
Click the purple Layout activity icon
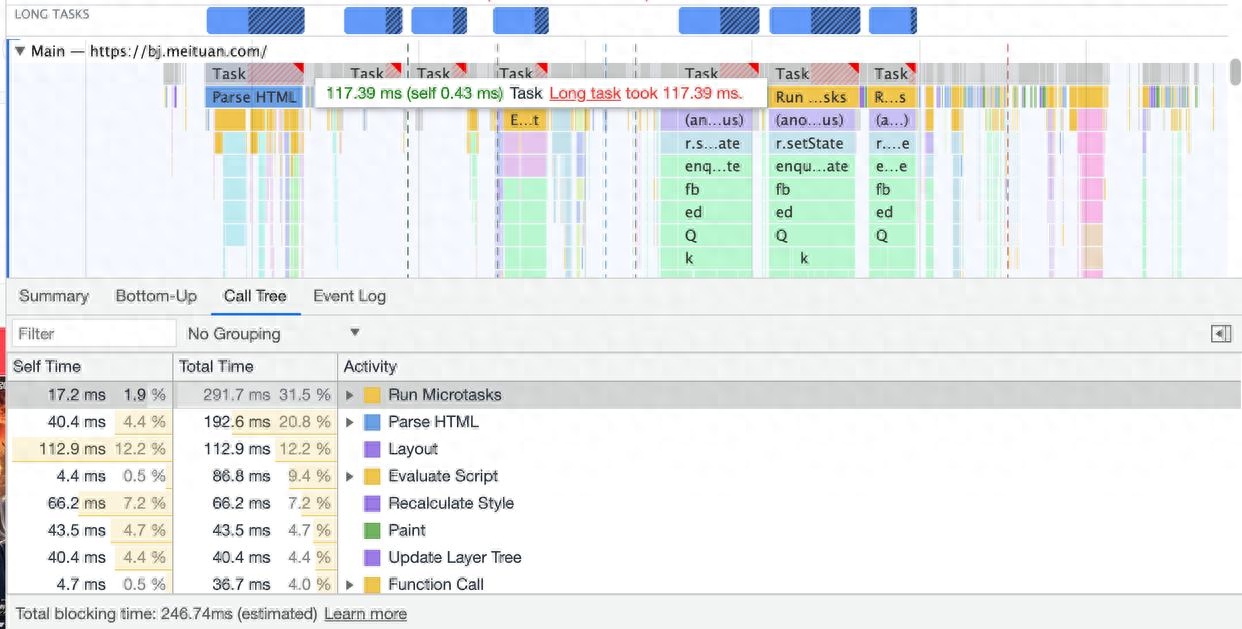[372, 449]
